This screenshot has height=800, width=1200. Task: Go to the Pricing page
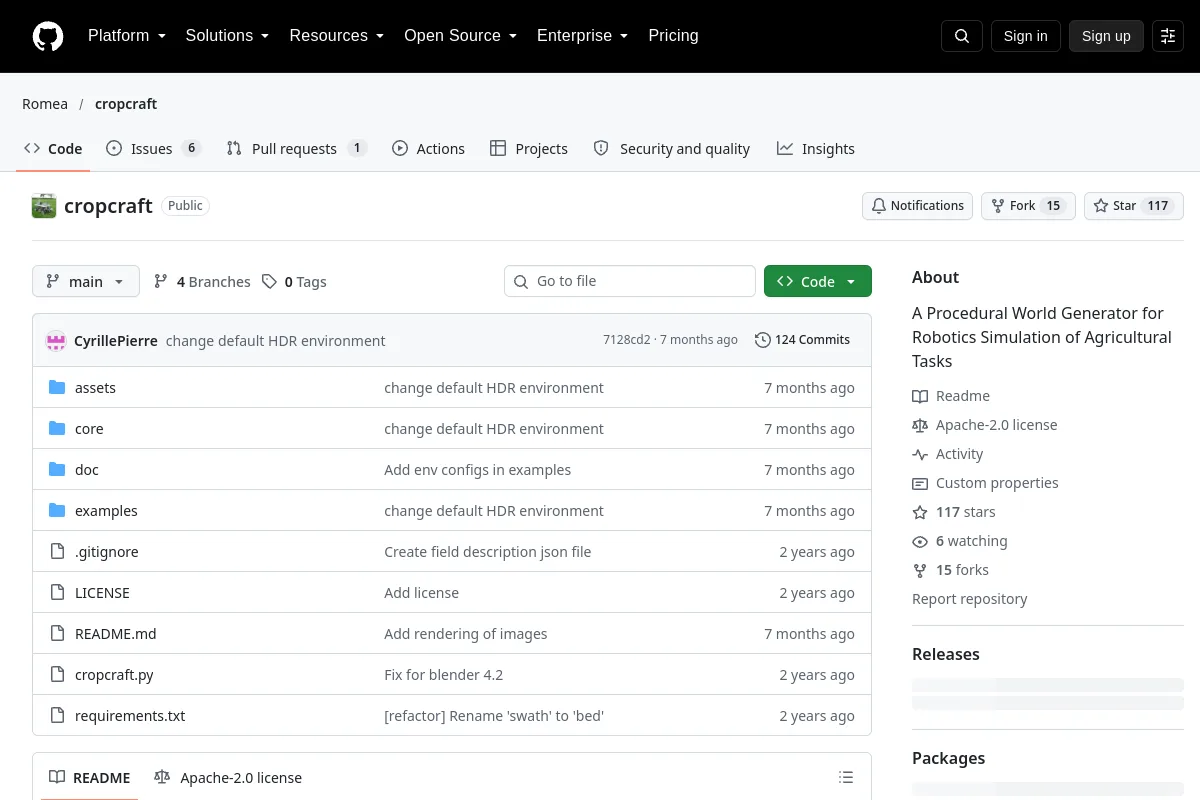[x=673, y=36]
